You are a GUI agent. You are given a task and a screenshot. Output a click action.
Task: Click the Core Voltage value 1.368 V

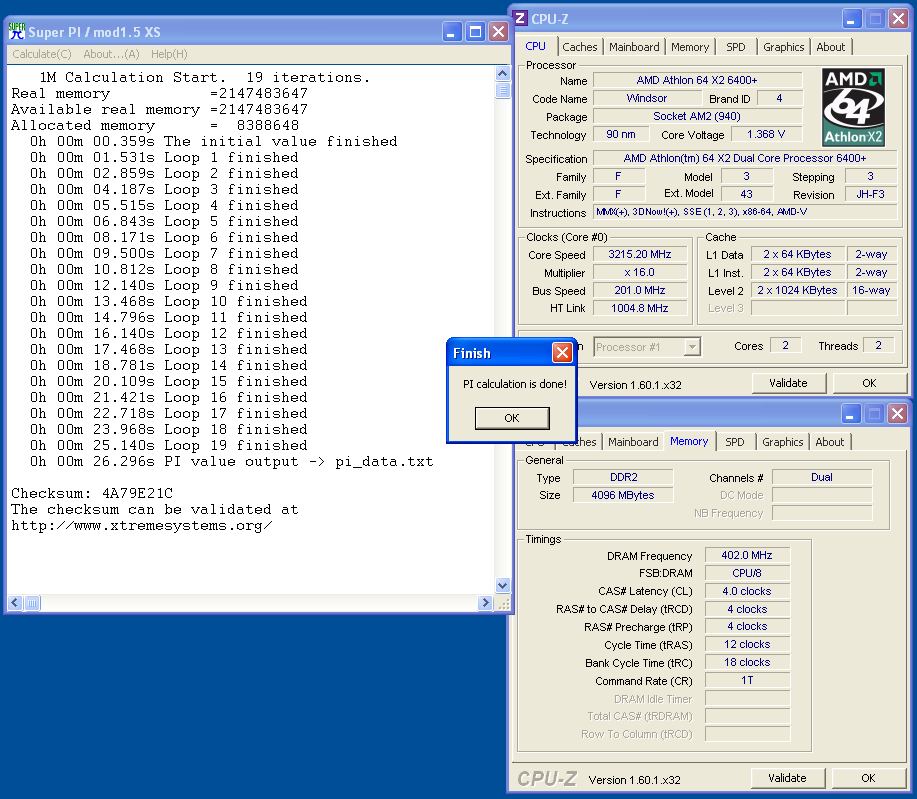tap(766, 134)
